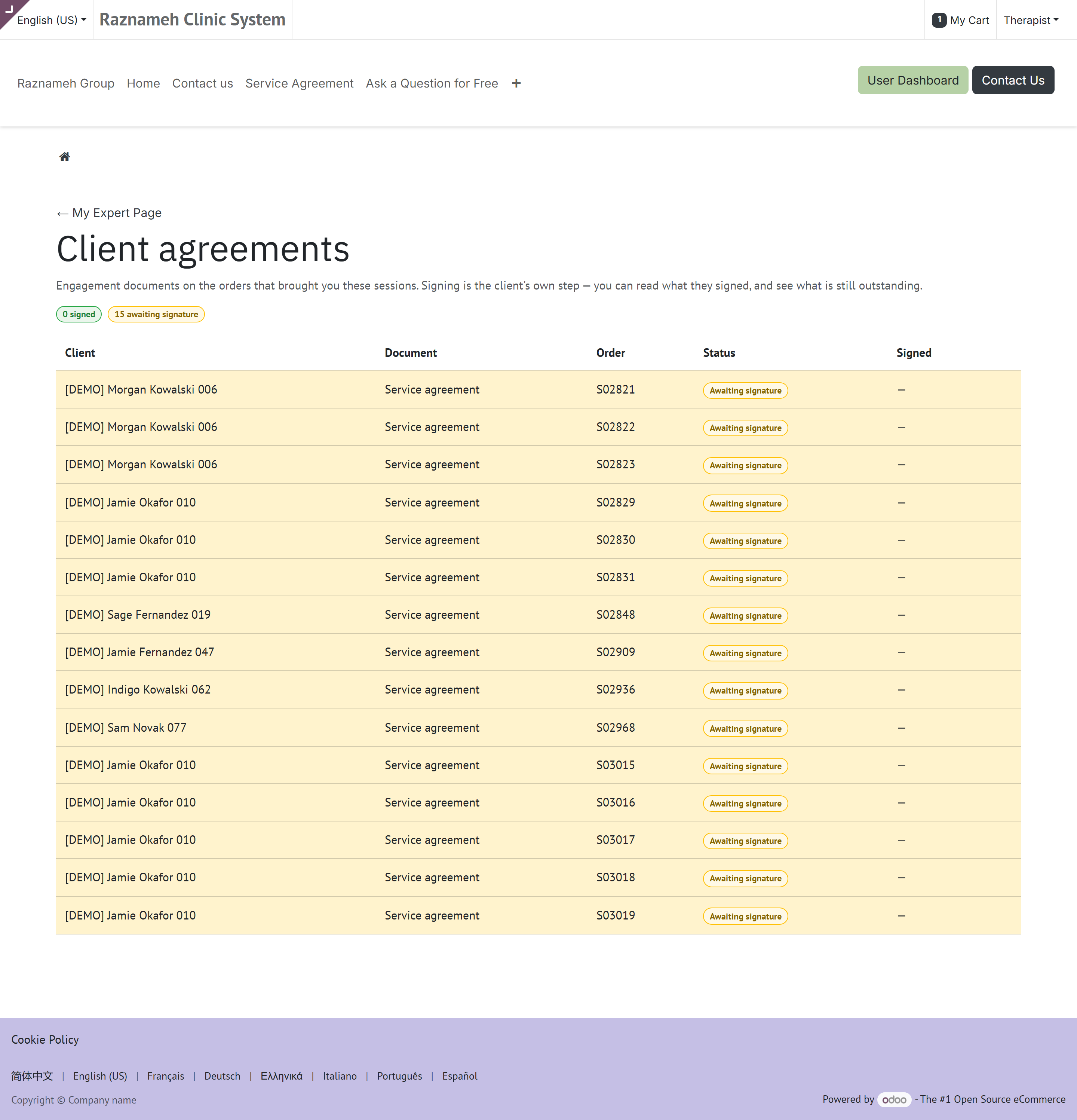Viewport: 1077px width, 1120px height.
Task: Go back to My Expert Page
Action: point(109,213)
